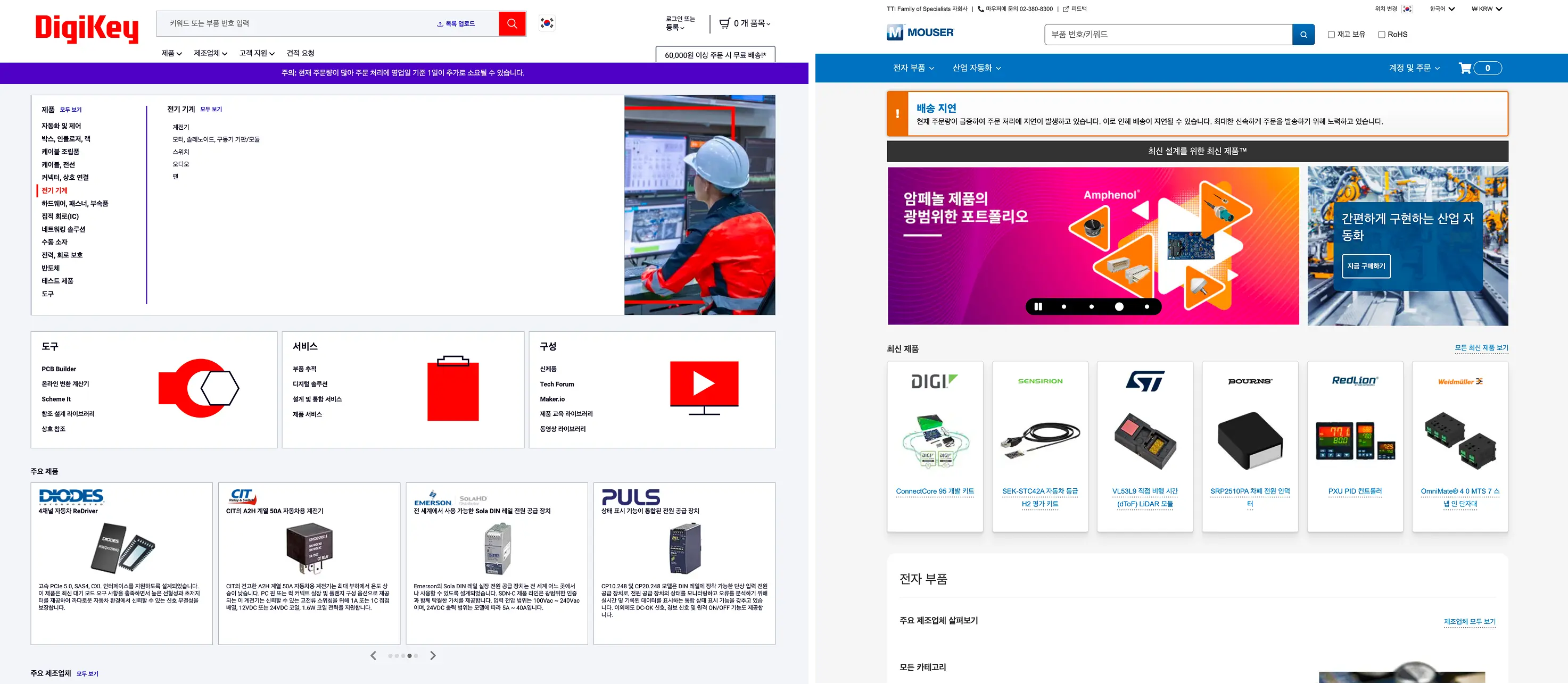Image resolution: width=1568 pixels, height=684 pixels.
Task: Open the Mouser 계정 및 주문 menu
Action: tap(1414, 68)
